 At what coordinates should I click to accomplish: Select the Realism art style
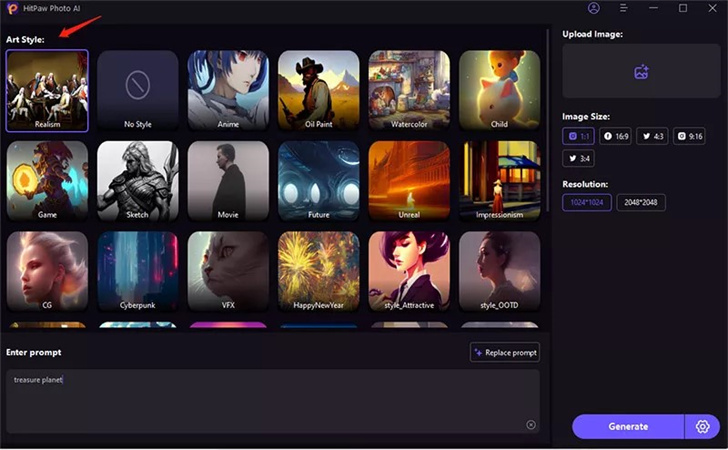coord(47,91)
